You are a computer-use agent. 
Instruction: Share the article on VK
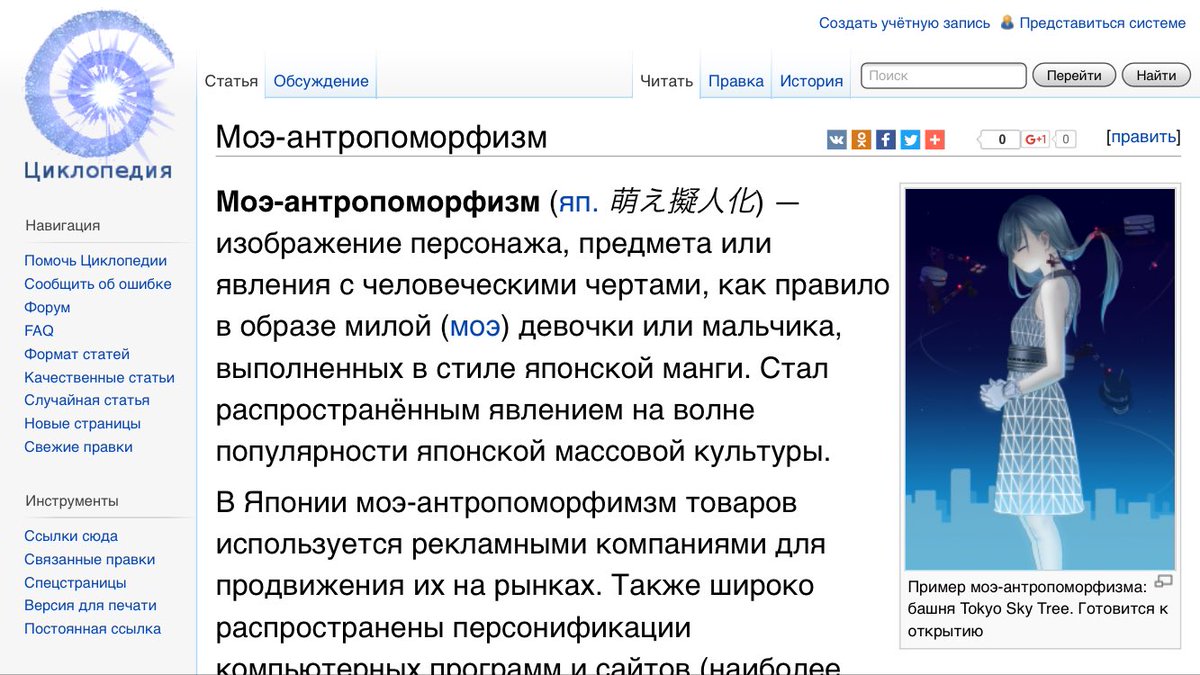tap(837, 140)
